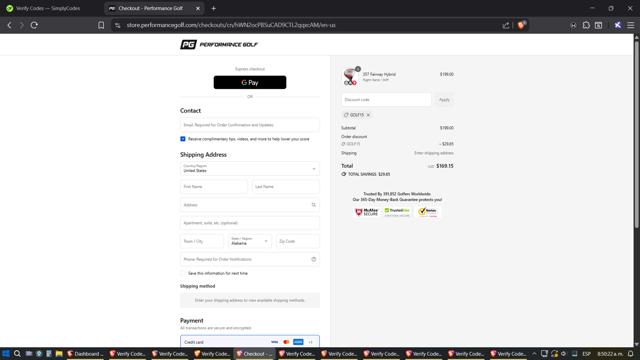Click the search icon in Address field
Viewport: 640px width, 360px height.
[x=313, y=205]
